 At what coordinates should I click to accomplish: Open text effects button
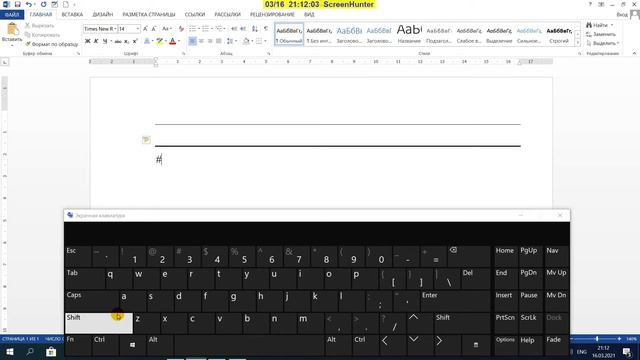tap(147, 41)
